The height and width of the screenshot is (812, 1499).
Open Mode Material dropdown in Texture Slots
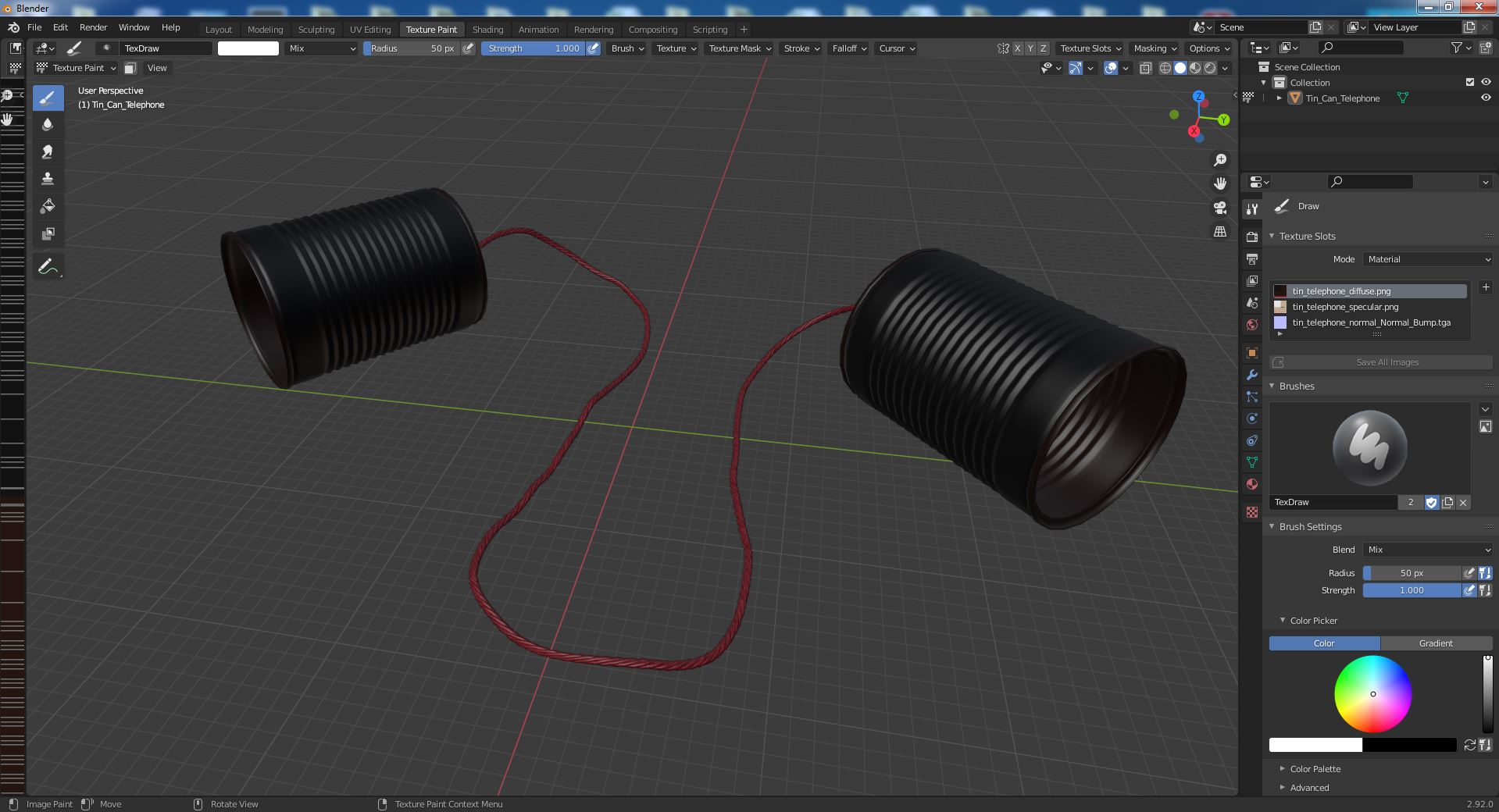coord(1428,259)
